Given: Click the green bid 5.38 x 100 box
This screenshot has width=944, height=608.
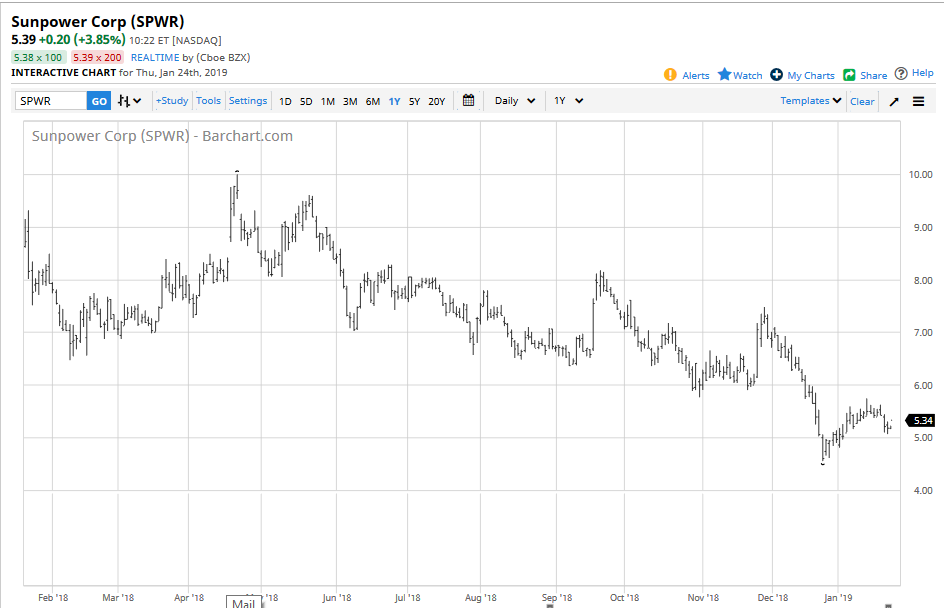Looking at the screenshot, I should point(38,57).
